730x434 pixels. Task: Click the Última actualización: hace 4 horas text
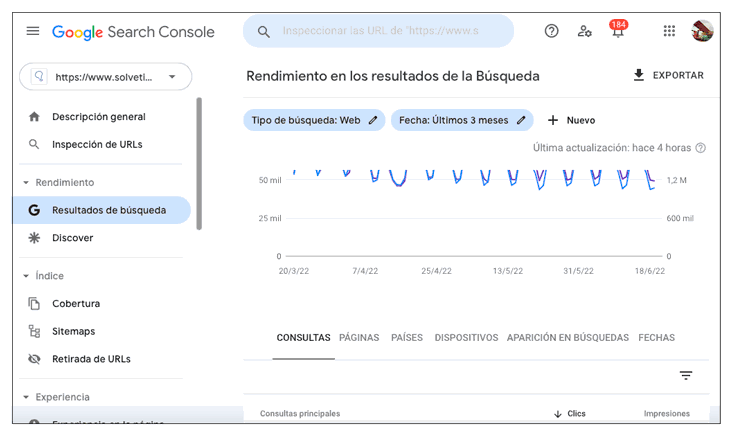pos(612,148)
